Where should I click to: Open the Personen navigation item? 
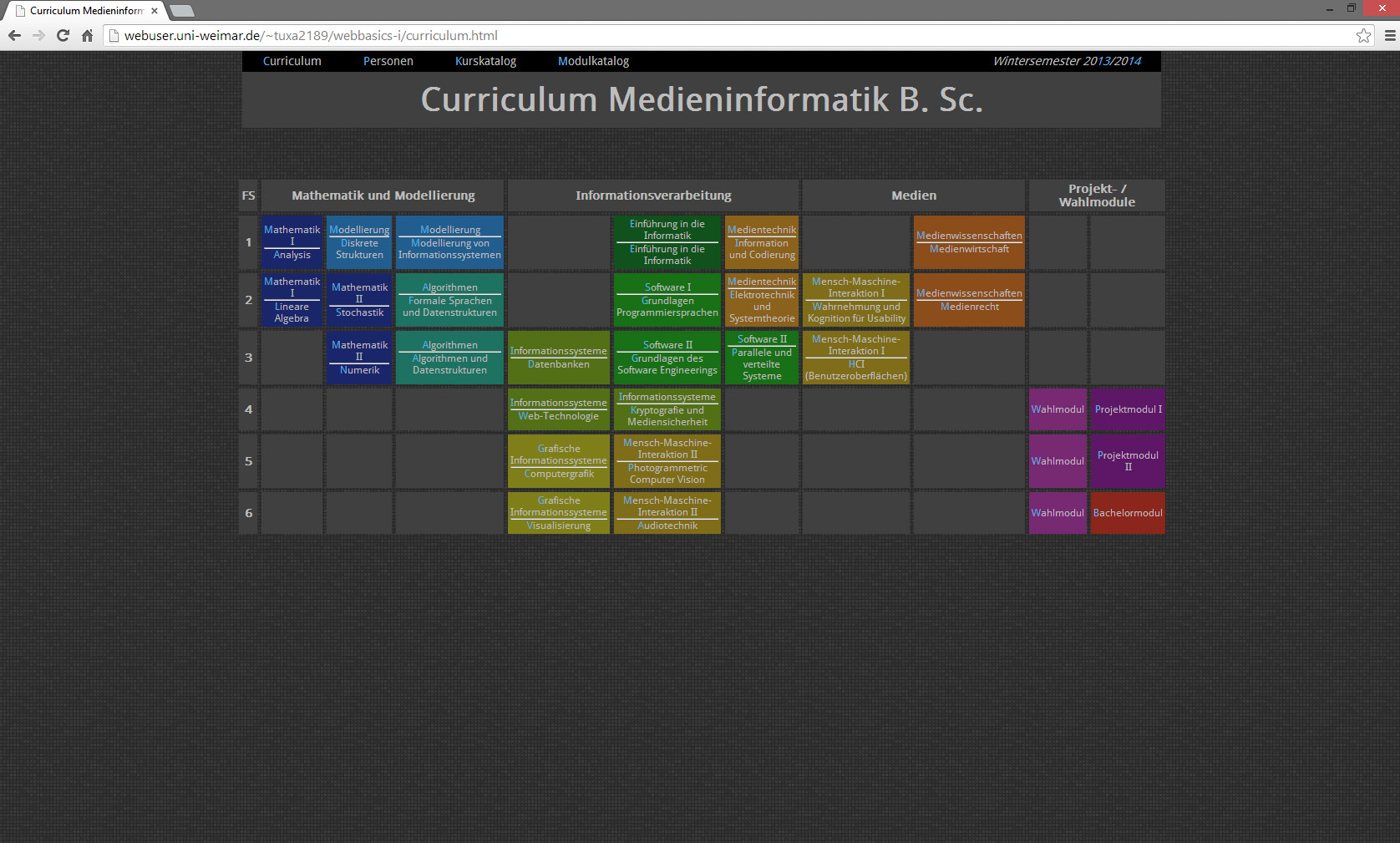coord(388,61)
